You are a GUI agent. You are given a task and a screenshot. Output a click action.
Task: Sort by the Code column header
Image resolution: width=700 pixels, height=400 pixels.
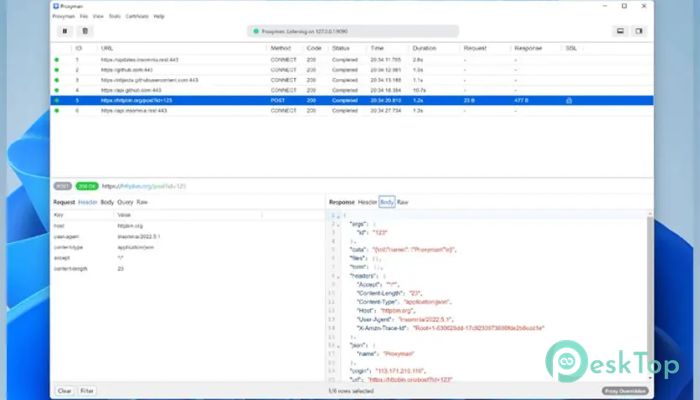314,48
